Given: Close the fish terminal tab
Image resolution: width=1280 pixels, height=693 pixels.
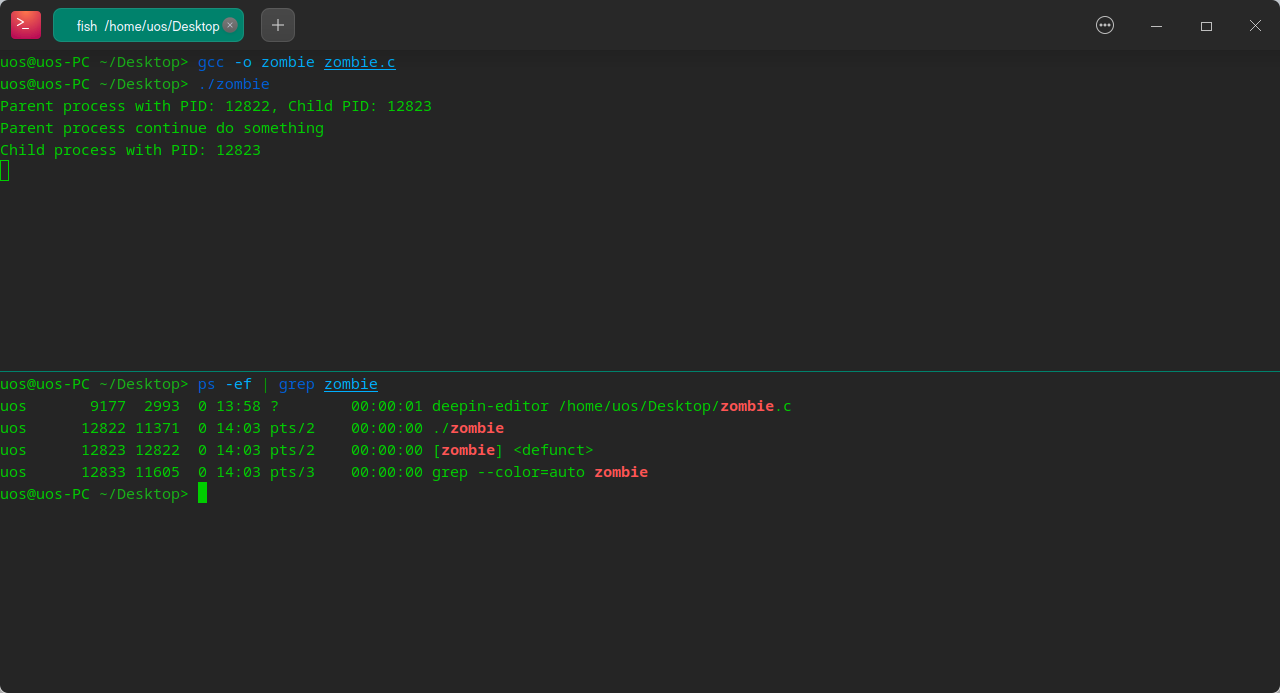Looking at the screenshot, I should 230,25.
